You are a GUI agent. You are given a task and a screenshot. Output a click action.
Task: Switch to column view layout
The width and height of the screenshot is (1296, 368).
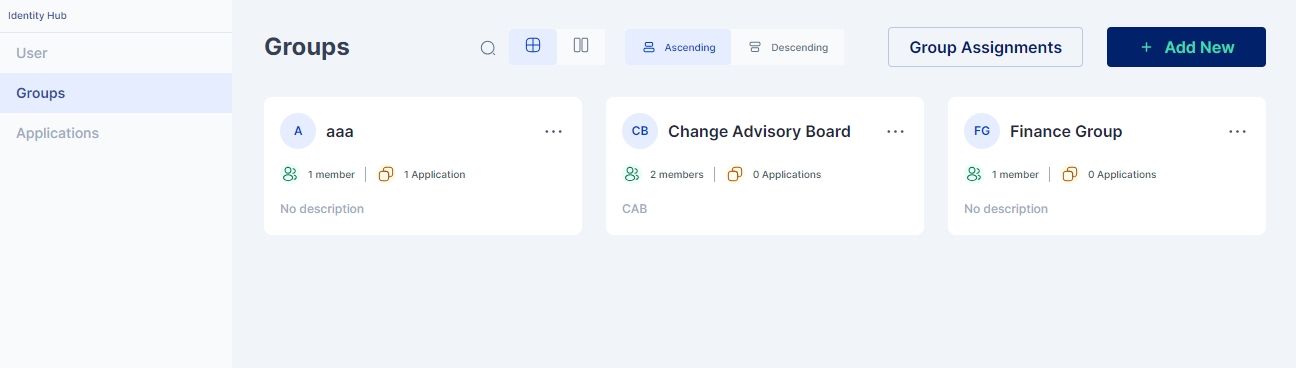click(x=581, y=46)
